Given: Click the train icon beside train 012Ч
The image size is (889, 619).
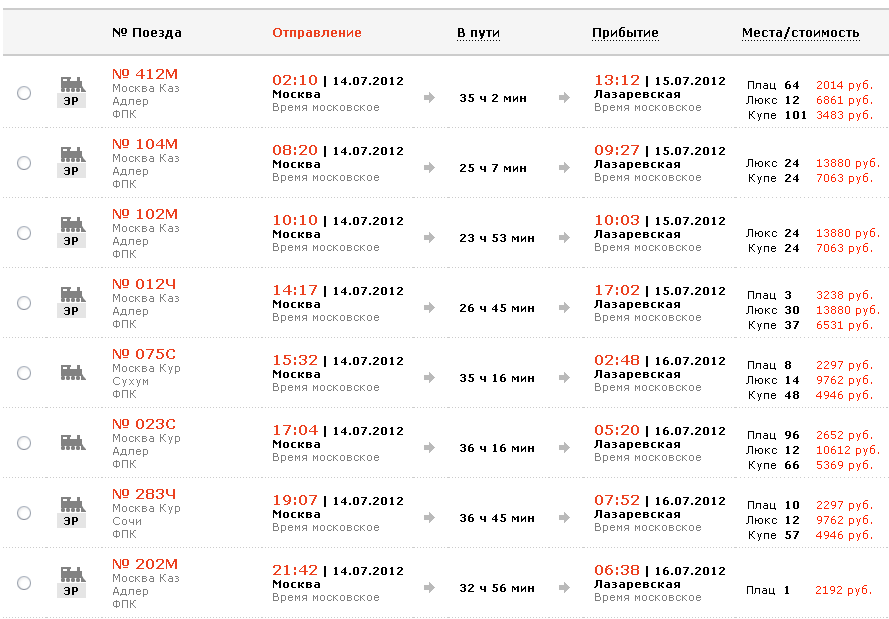Looking at the screenshot, I should pyautogui.click(x=72, y=302).
